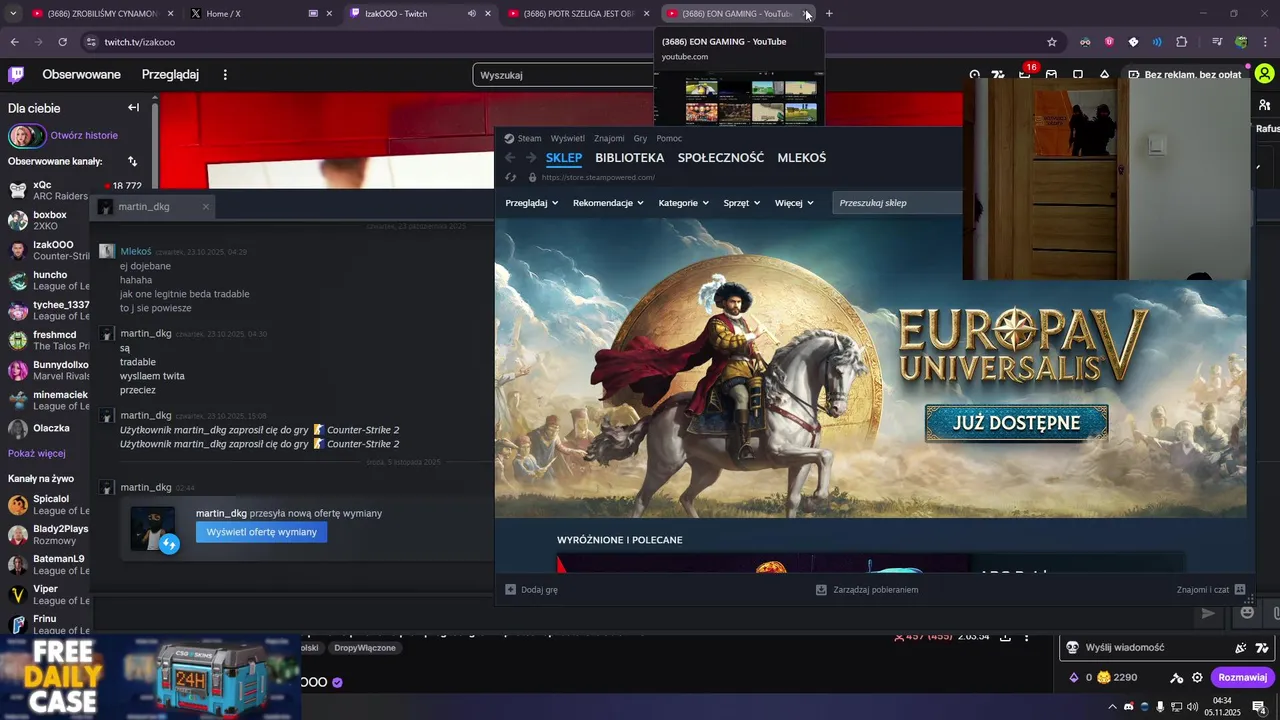The image size is (1280, 720).
Task: Open the tychee_1337 channel
Action: (x=46, y=310)
